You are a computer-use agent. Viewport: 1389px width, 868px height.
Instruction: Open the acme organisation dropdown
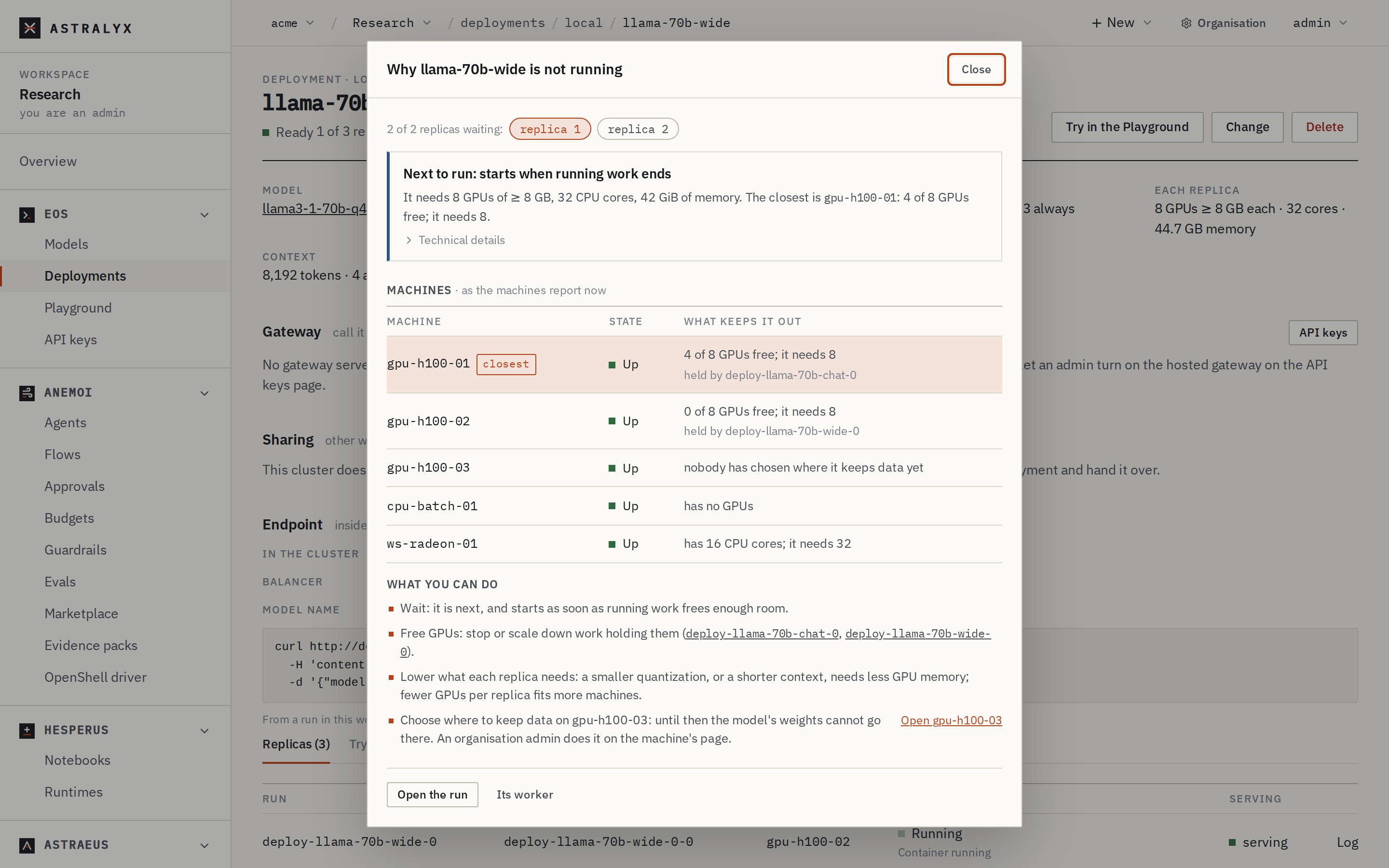[293, 23]
